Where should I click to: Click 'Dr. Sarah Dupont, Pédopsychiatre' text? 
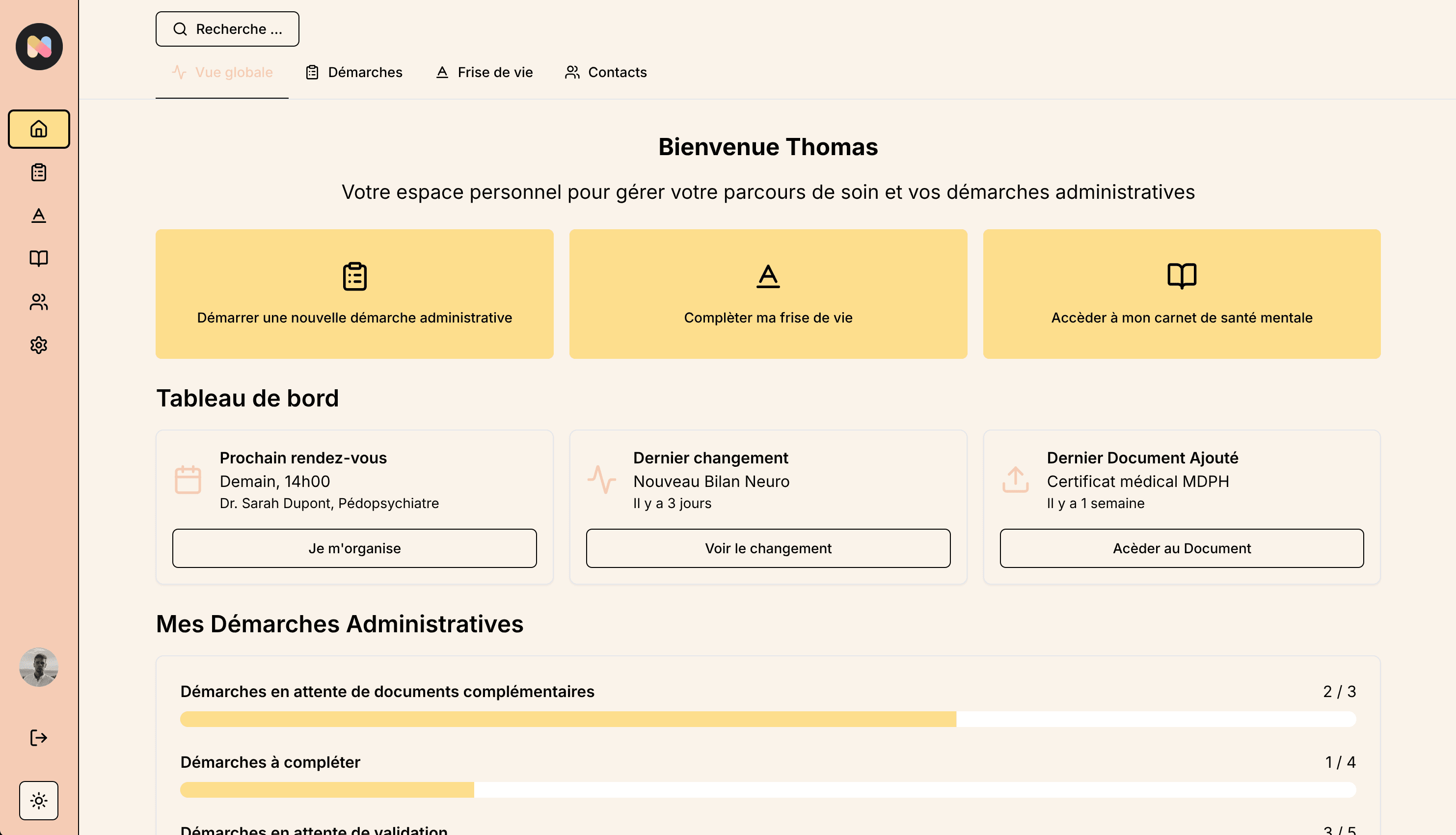point(329,504)
